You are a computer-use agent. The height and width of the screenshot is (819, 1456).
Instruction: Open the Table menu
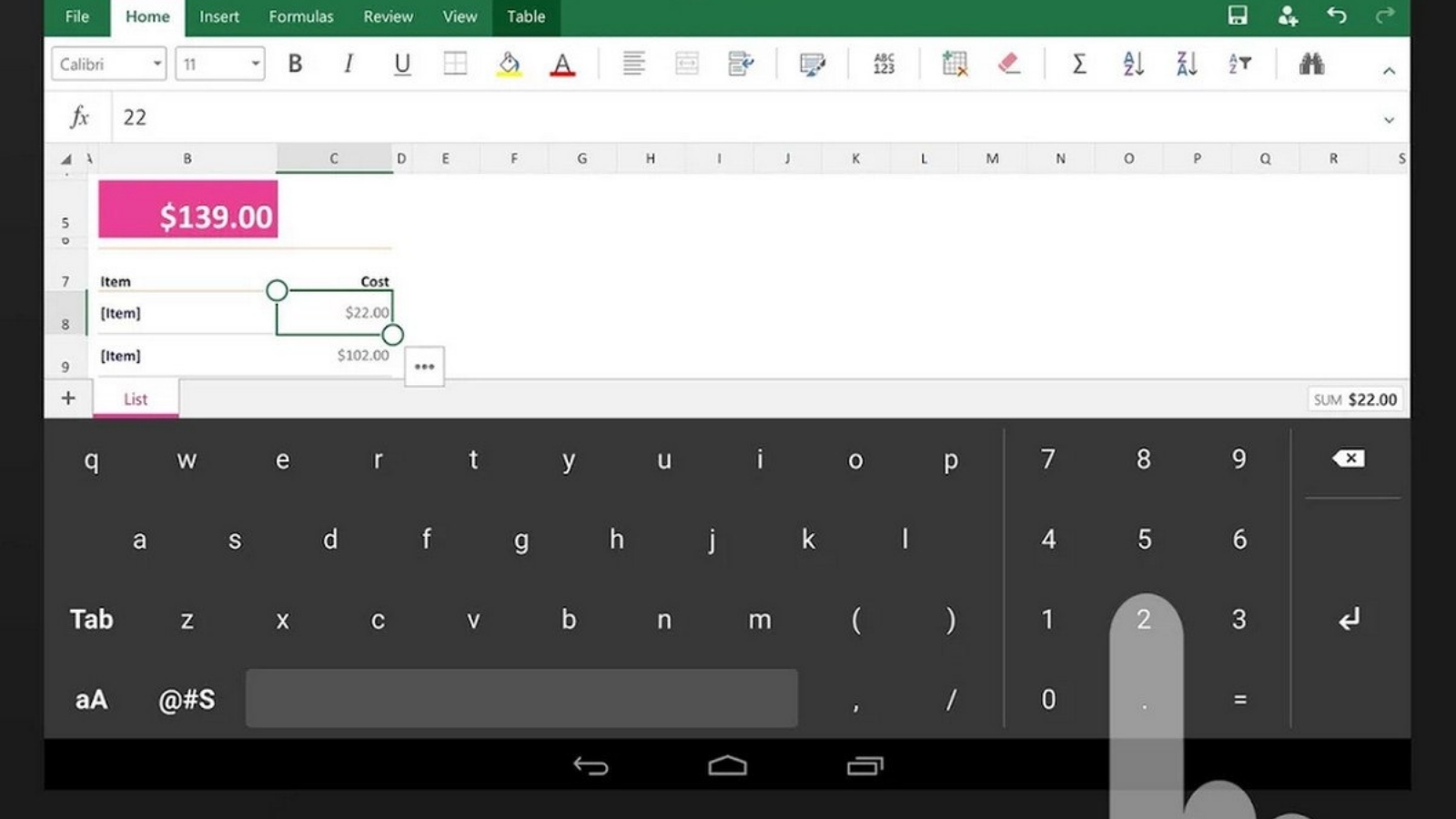[x=526, y=16]
